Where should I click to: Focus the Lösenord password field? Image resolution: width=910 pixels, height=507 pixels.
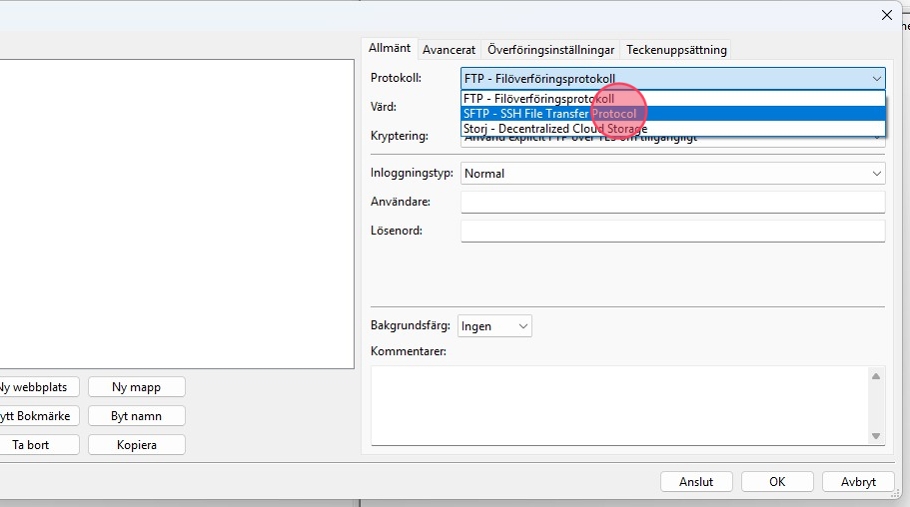pos(672,231)
